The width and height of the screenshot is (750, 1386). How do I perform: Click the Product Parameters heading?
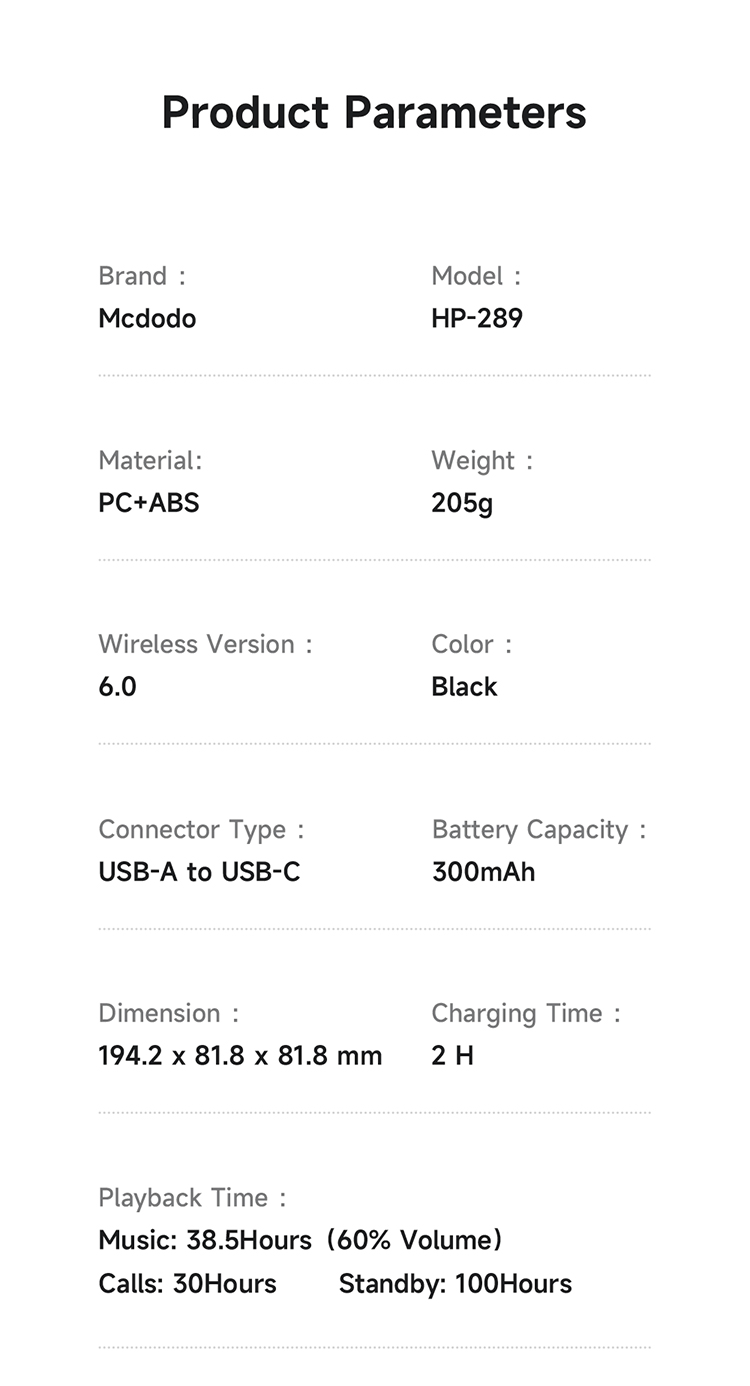(x=374, y=113)
